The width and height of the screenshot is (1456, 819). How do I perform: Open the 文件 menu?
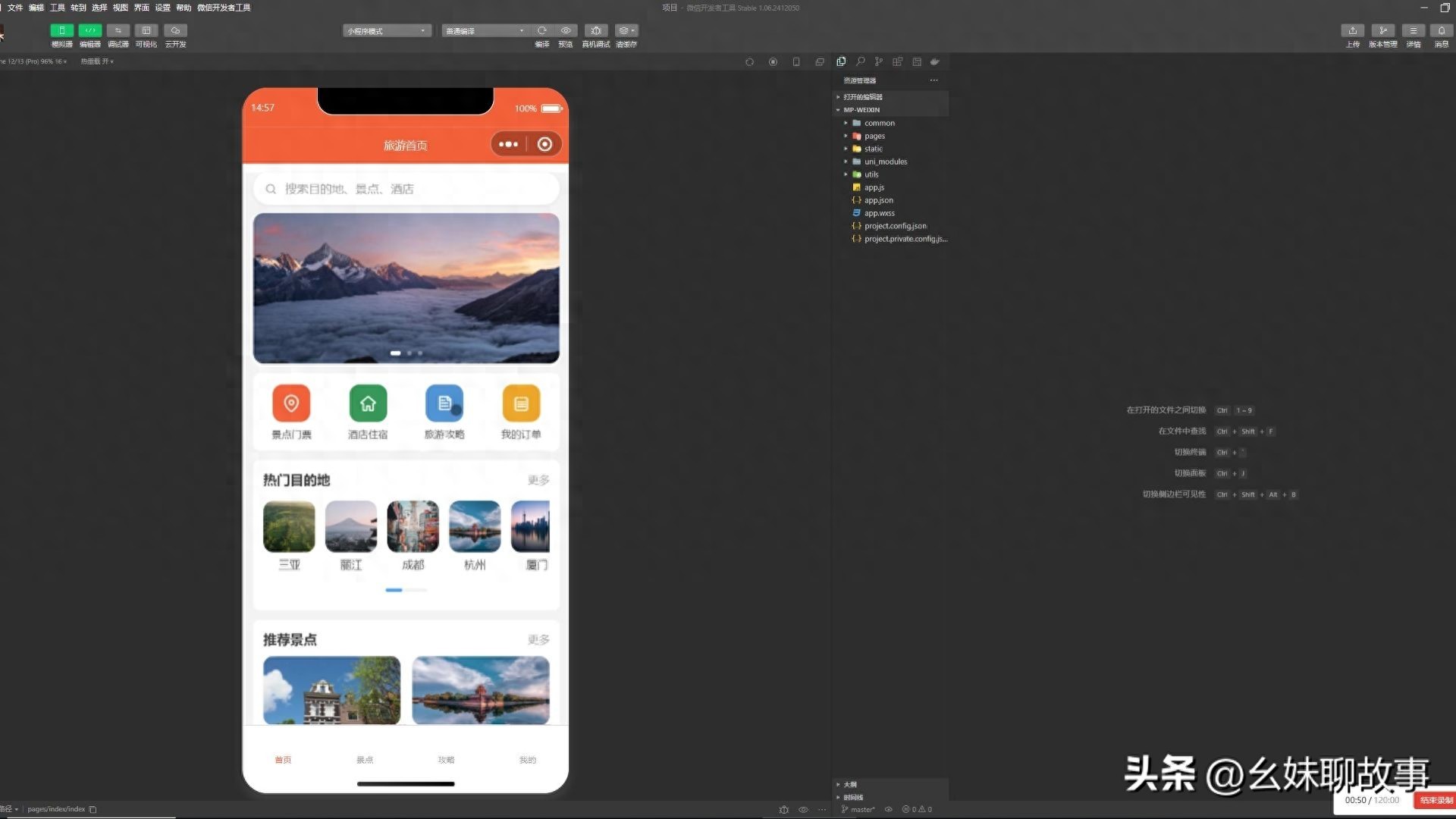coord(15,8)
